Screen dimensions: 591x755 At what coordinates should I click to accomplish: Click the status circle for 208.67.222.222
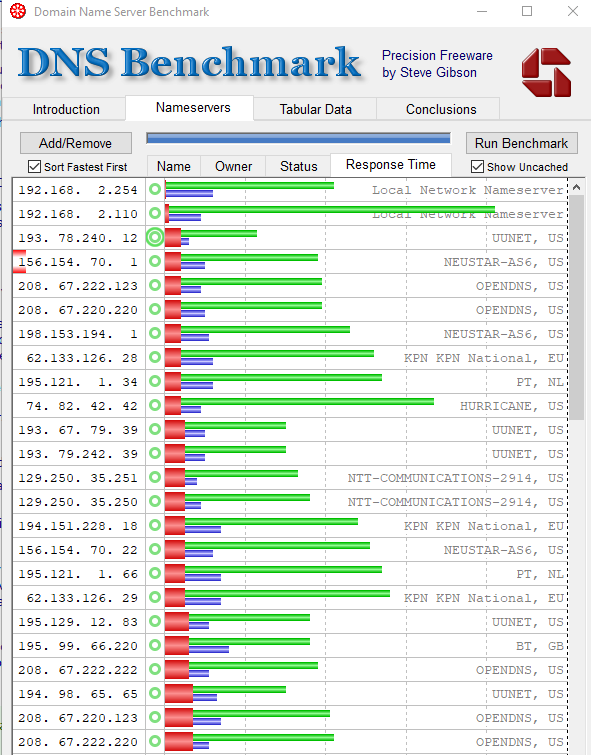click(155, 669)
